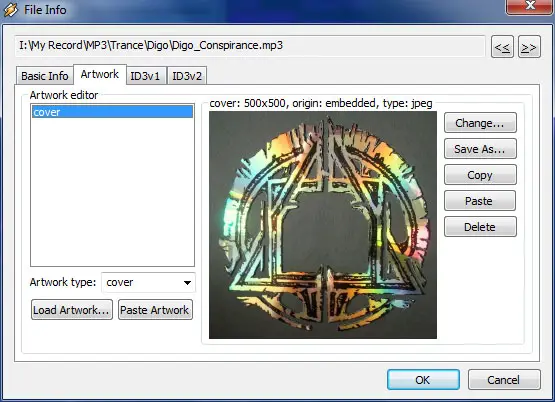Click the Paste Artwork button
The width and height of the screenshot is (555, 402).
[x=155, y=310]
